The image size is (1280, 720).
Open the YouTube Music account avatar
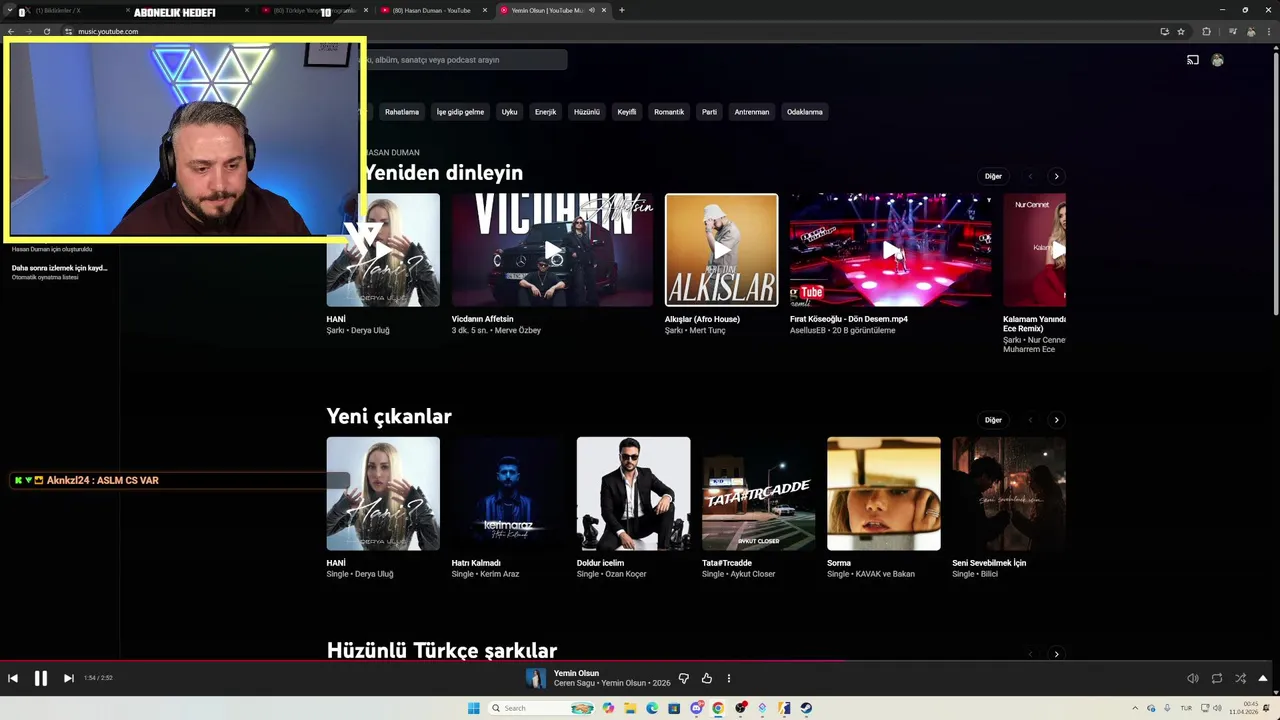point(1217,60)
